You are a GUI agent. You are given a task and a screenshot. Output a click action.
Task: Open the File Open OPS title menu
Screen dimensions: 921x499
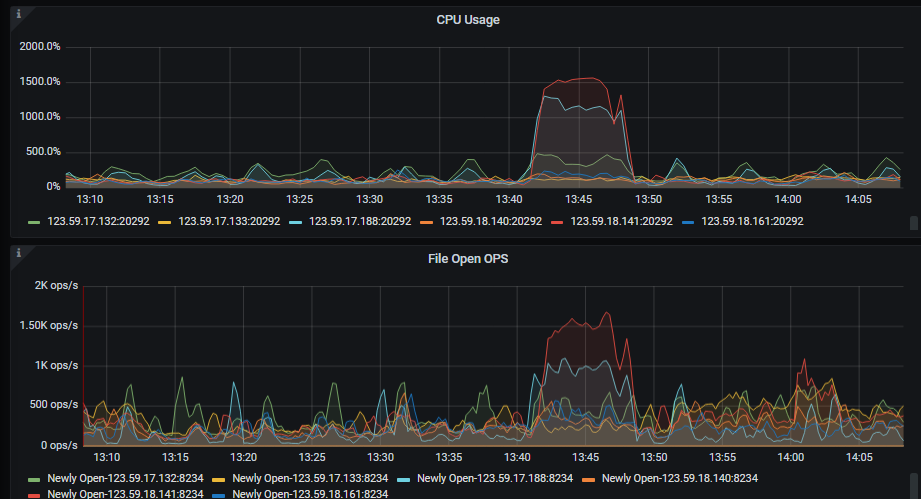click(468, 259)
